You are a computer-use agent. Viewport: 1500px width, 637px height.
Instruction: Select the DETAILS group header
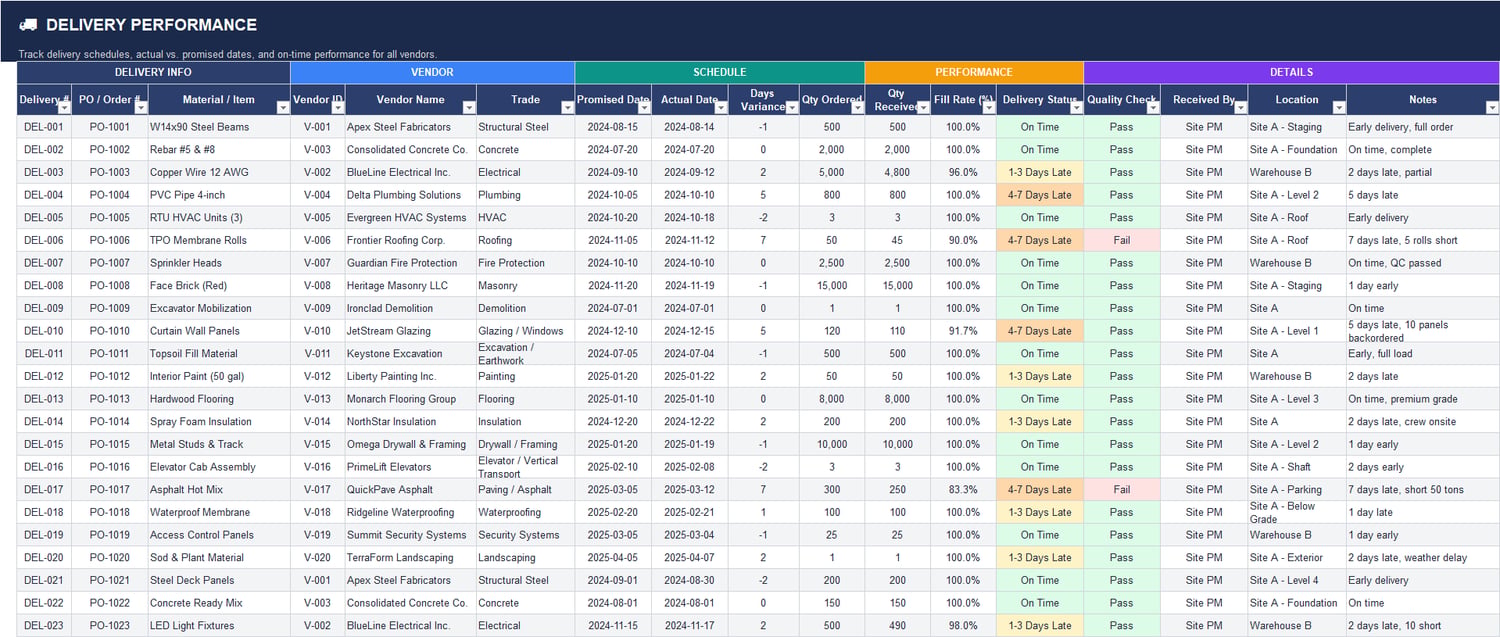1292,72
